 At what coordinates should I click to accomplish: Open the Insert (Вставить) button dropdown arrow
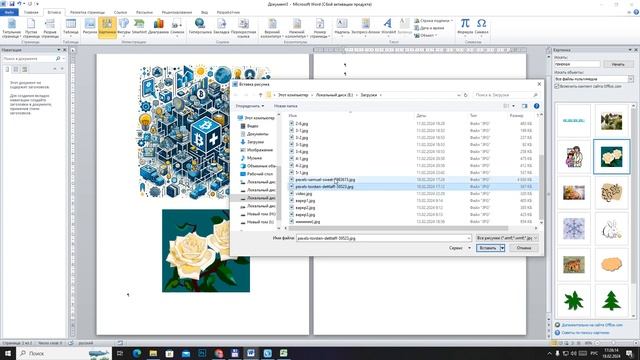coord(502,248)
